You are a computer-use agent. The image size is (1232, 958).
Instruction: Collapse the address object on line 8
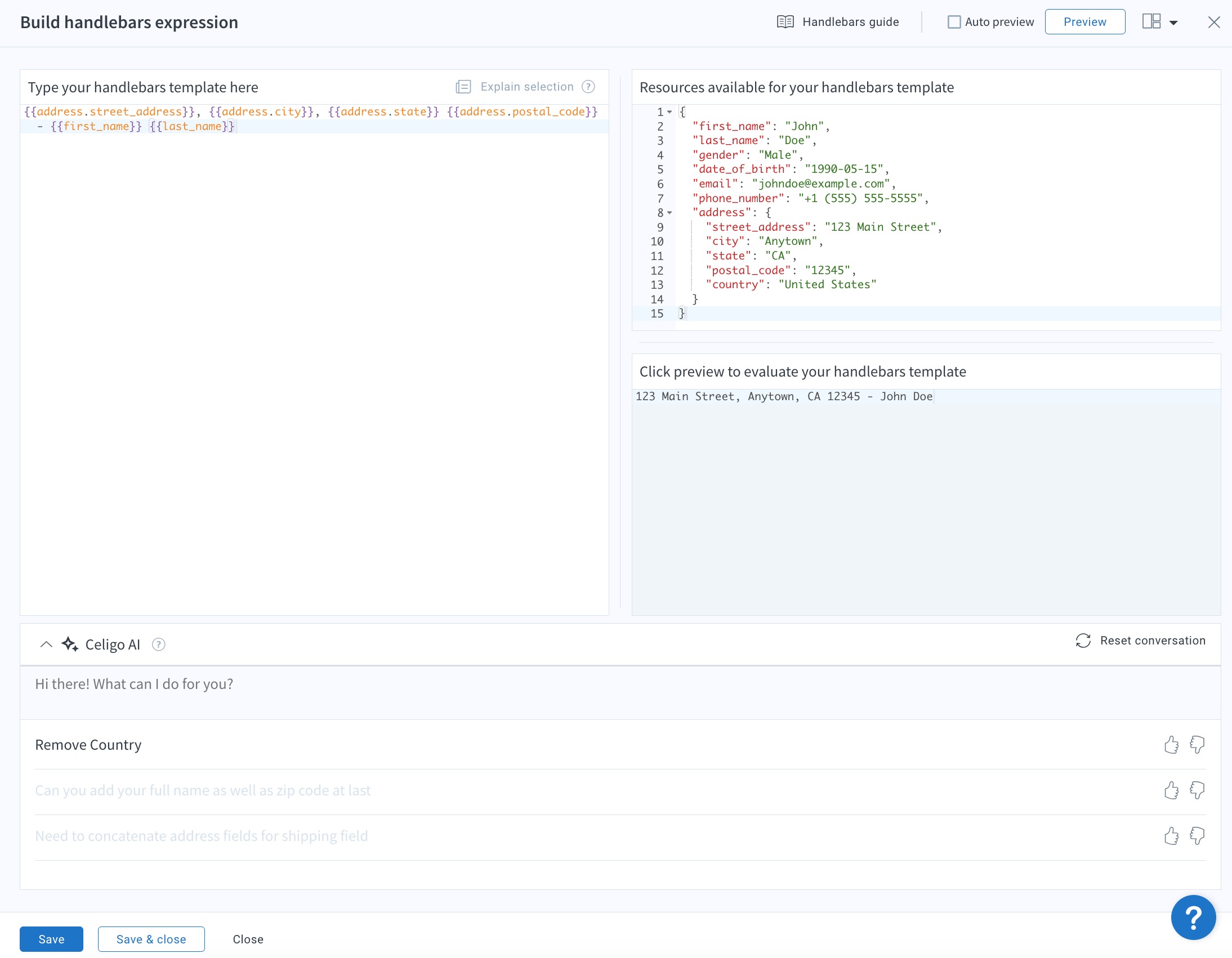(x=669, y=213)
